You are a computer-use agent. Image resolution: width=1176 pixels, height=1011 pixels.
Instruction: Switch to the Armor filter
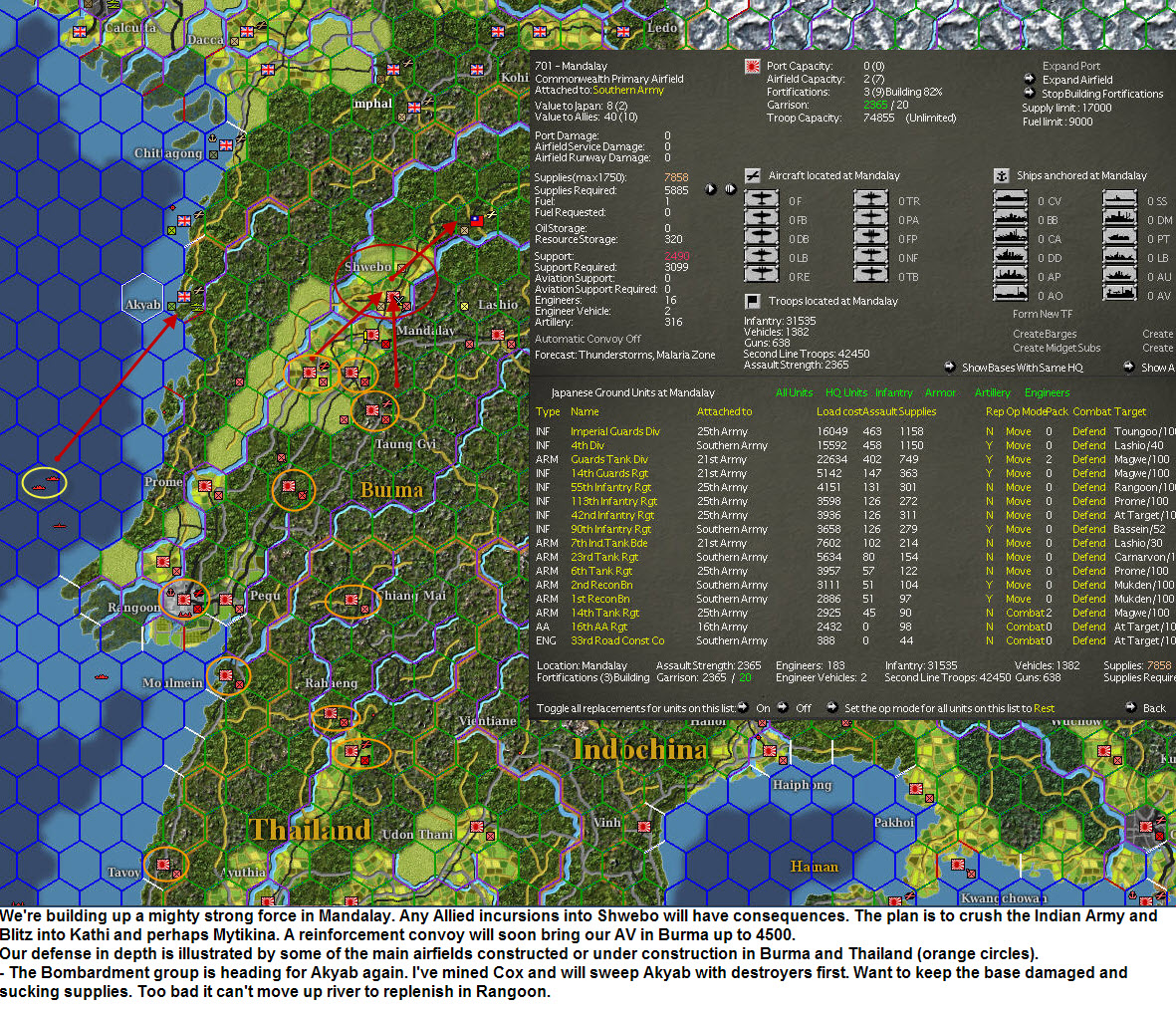click(940, 392)
